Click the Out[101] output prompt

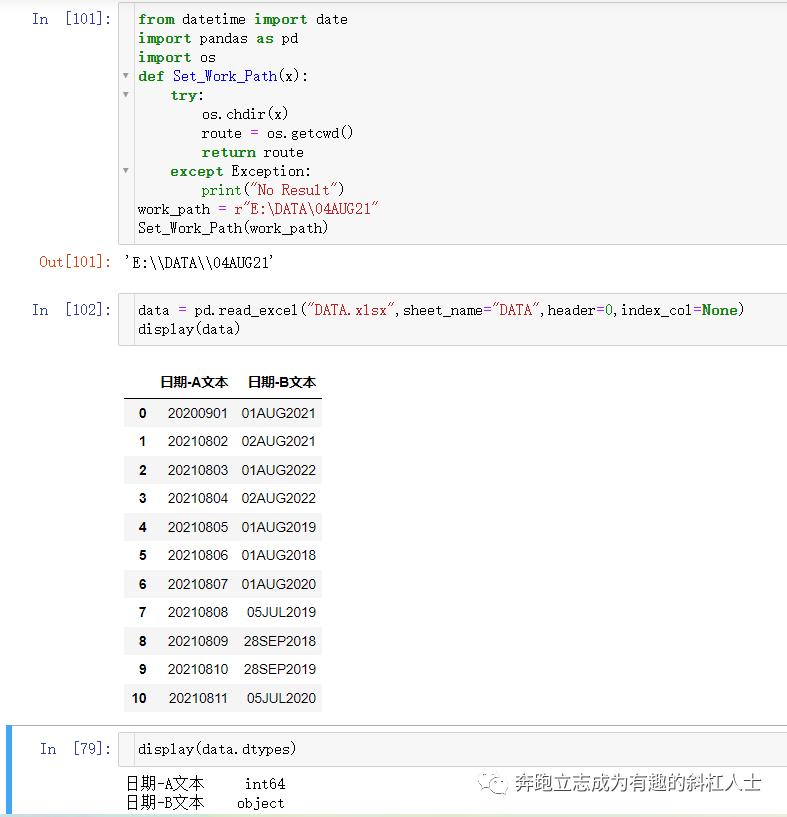[x=75, y=262]
